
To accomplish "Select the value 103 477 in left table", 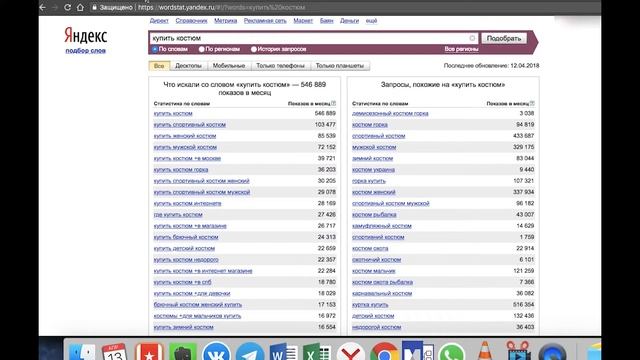I will 325,124.
